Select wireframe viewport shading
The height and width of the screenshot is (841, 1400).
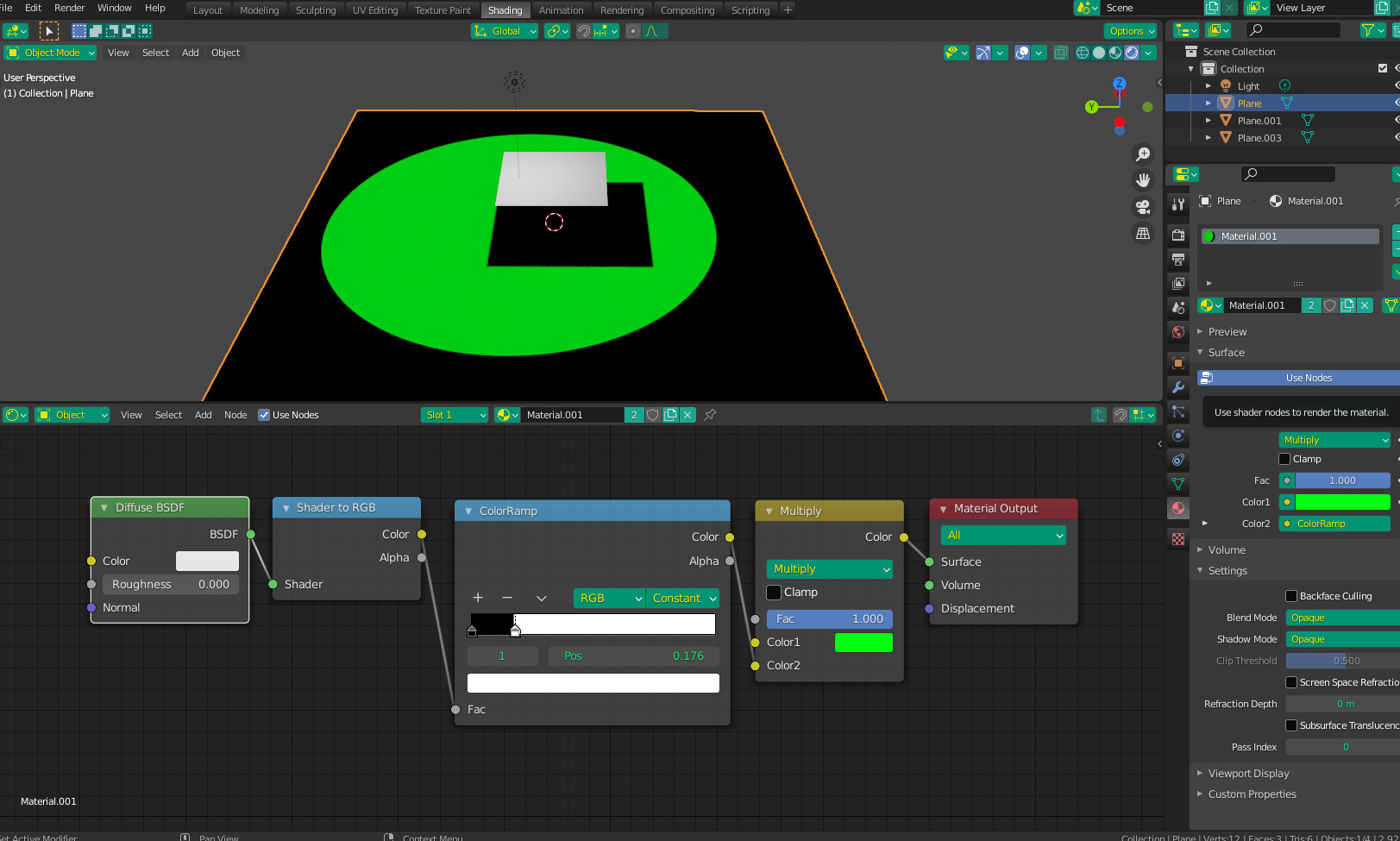pos(1083,53)
